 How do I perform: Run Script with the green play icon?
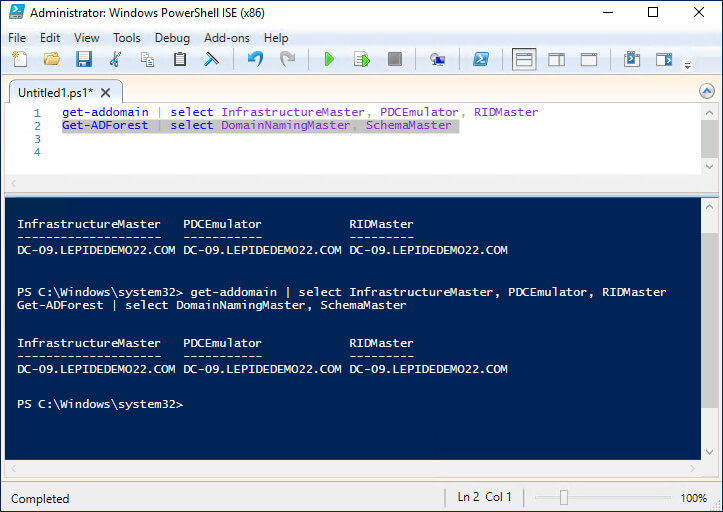329,59
